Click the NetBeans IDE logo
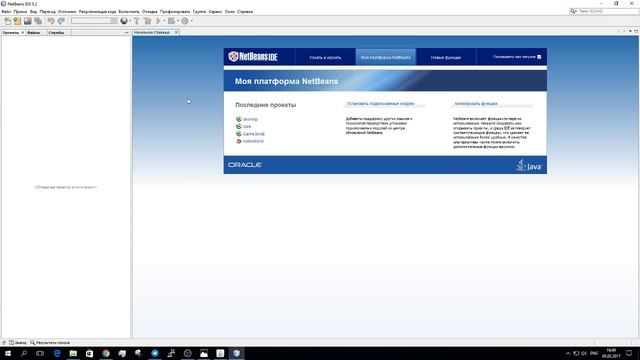 (253, 57)
